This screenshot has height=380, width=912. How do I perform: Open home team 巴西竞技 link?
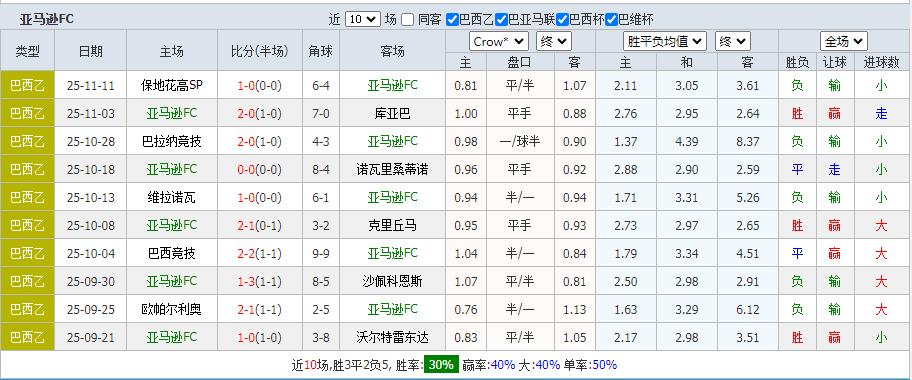click(x=172, y=253)
